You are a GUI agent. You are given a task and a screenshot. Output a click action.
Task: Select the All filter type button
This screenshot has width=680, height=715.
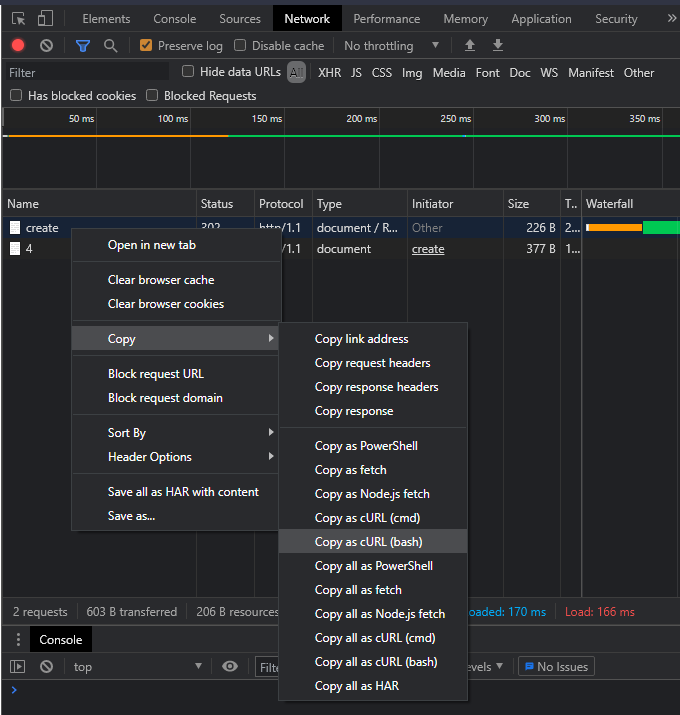[296, 72]
